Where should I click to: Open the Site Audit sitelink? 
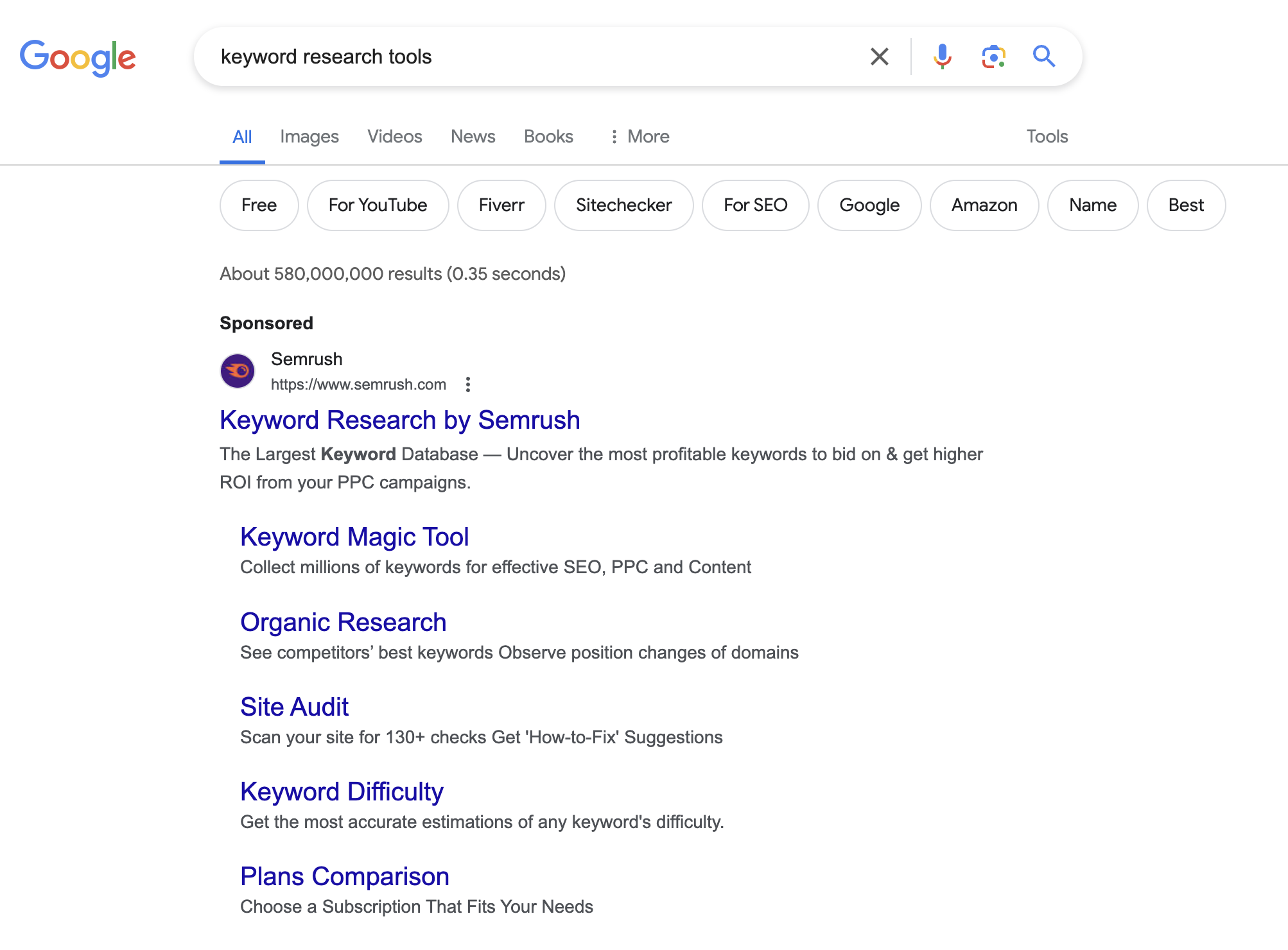pyautogui.click(x=295, y=707)
